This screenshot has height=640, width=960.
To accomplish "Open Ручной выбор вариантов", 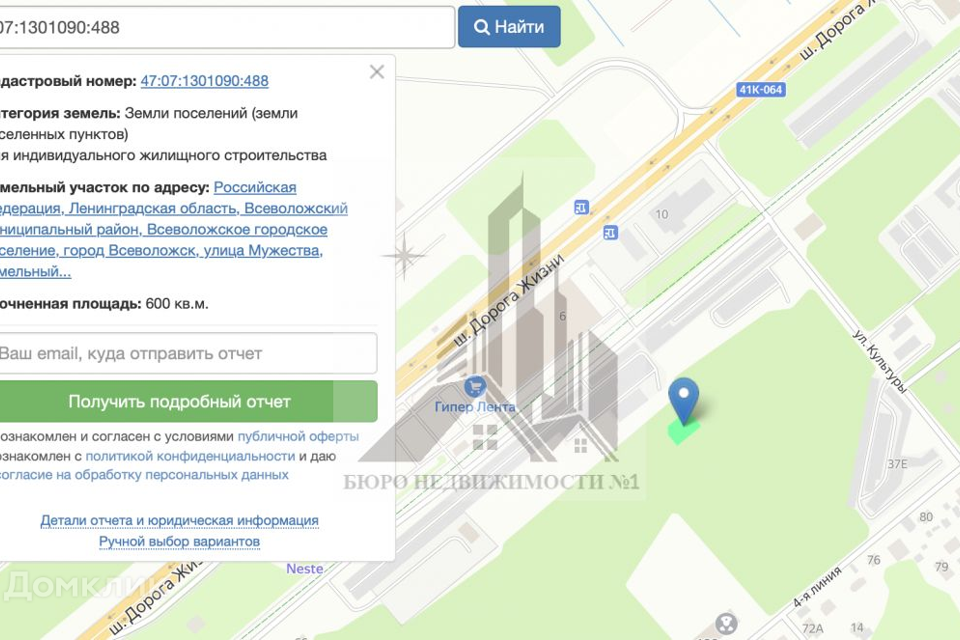I will 179,541.
